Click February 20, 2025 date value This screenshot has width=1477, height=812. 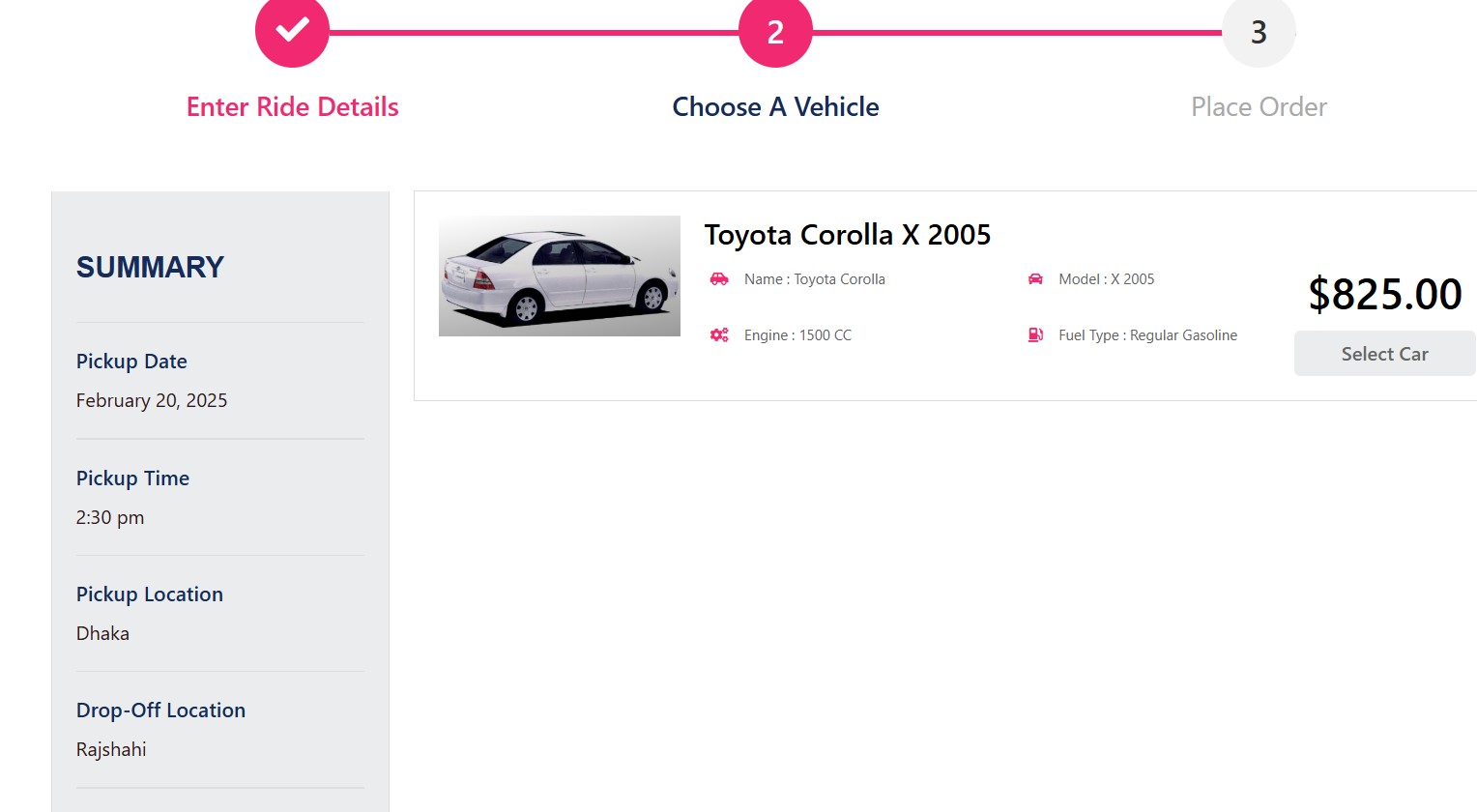(x=152, y=400)
